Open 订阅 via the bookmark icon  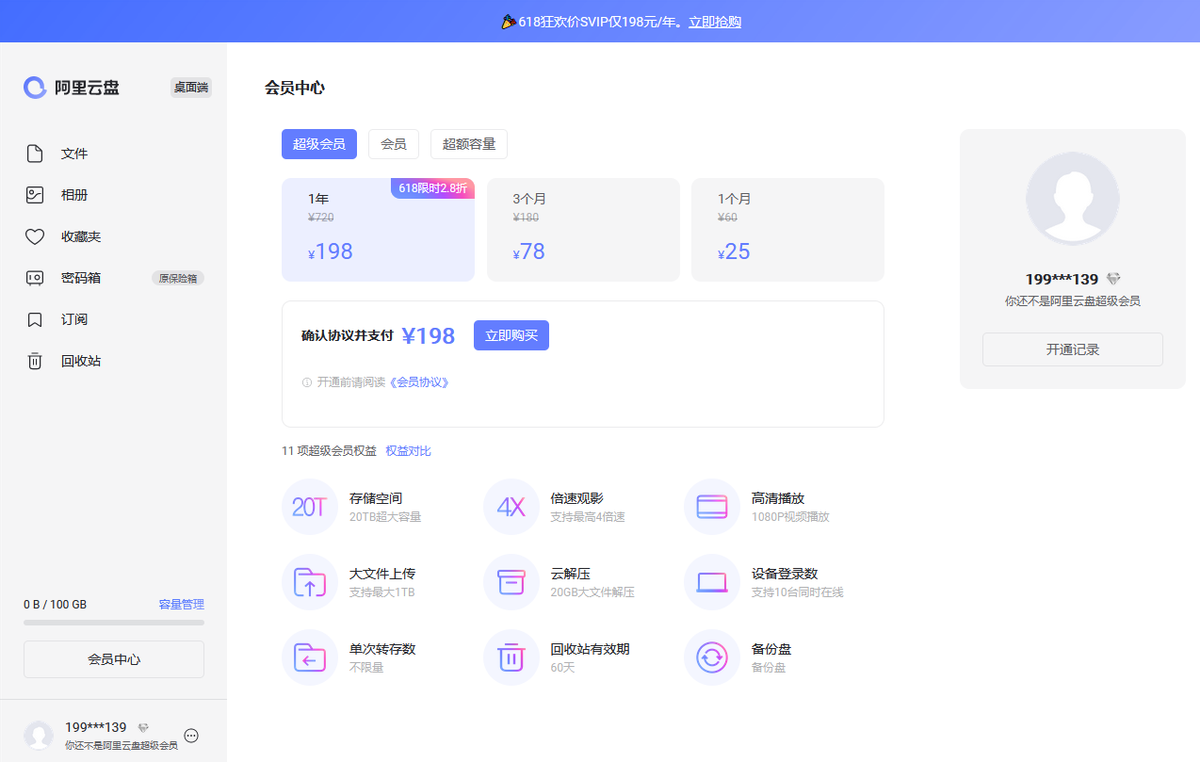35,320
